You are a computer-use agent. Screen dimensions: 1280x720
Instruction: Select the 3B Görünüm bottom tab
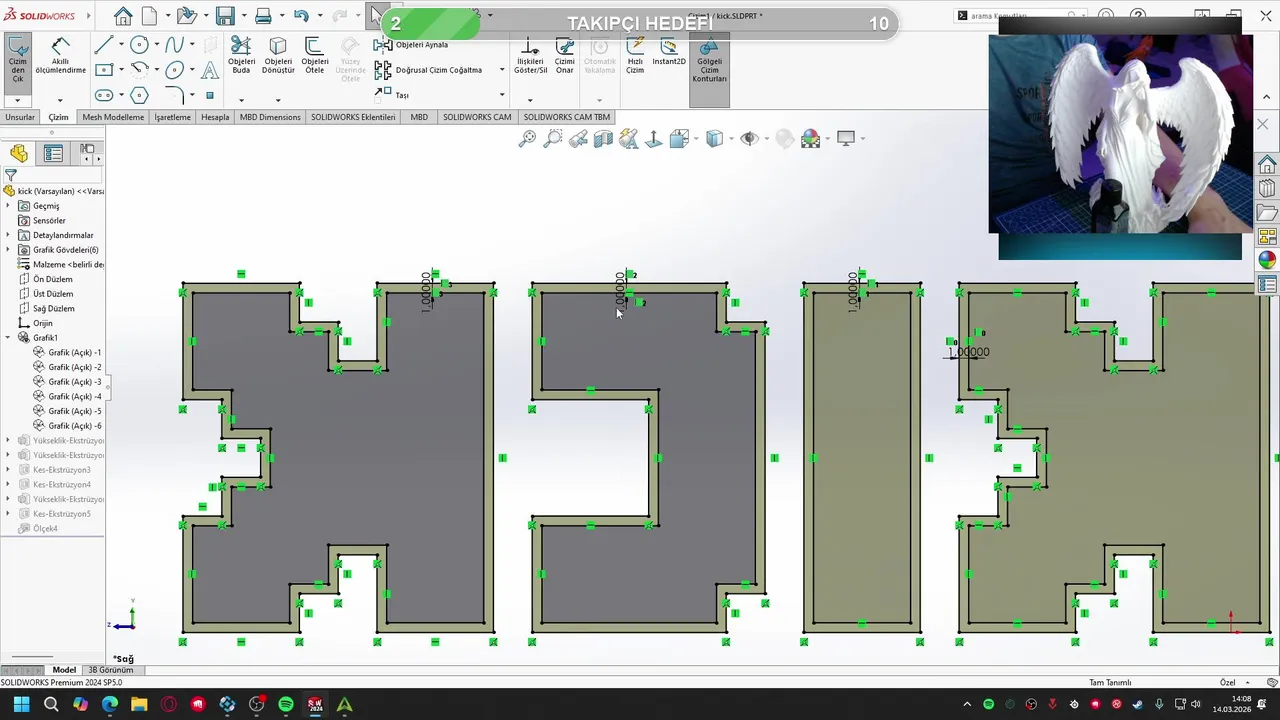(110, 670)
